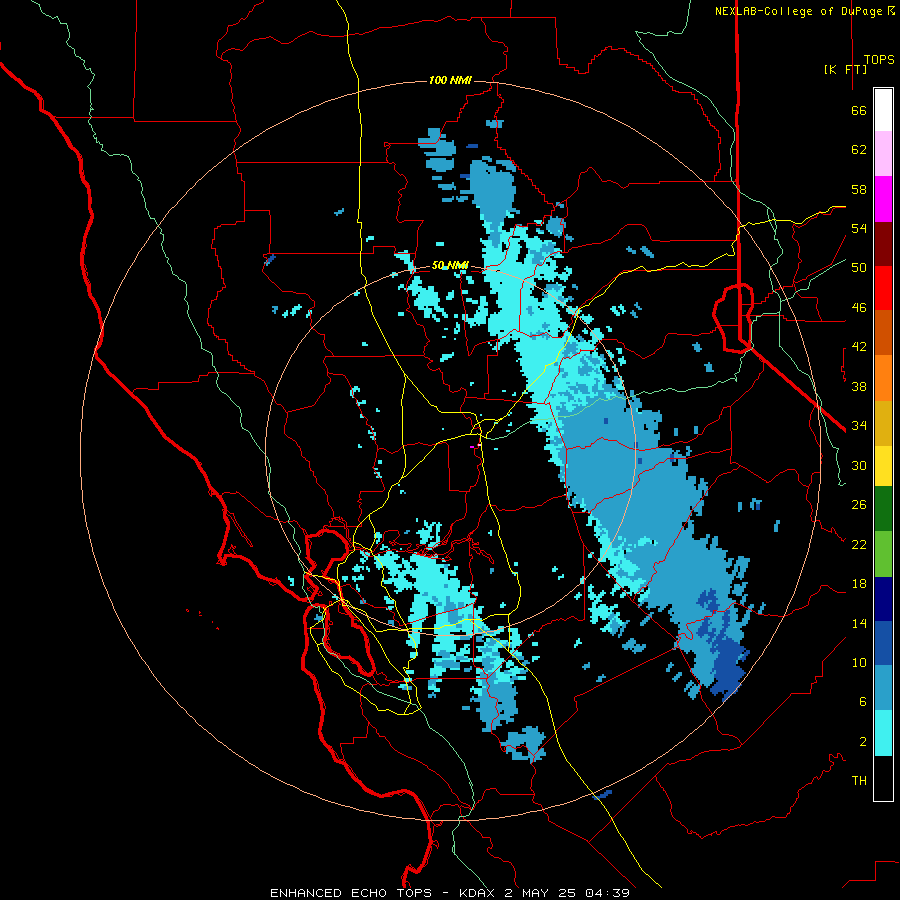Click the NEXLAB-College of DuPage header text
Viewport: 900px width, 900px height.
[x=800, y=11]
